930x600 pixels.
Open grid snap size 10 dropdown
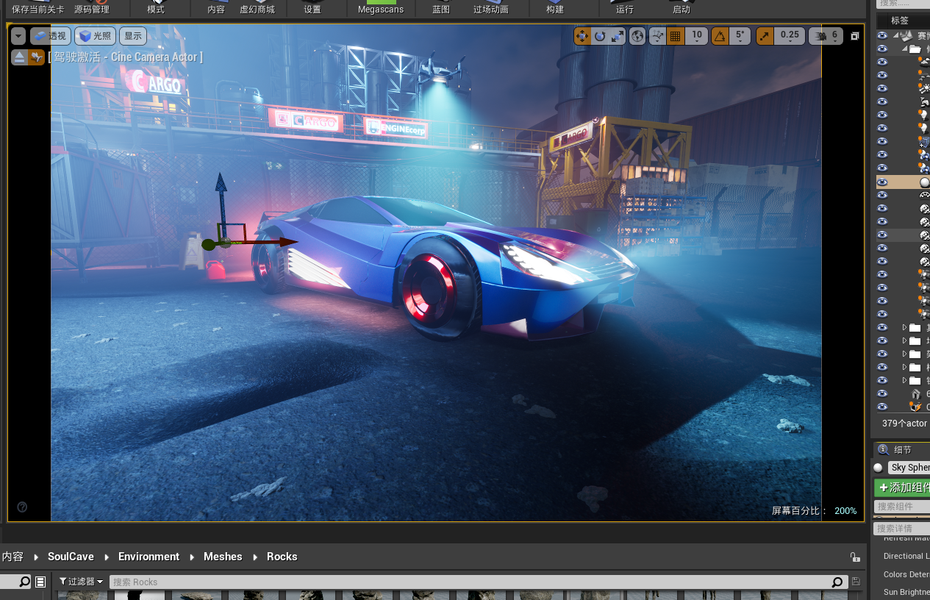(697, 36)
